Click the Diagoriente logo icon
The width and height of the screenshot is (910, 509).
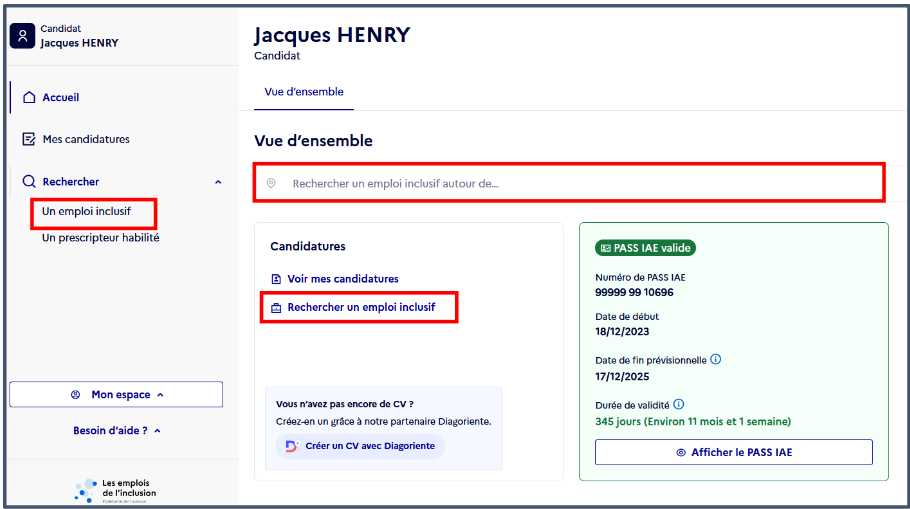click(291, 446)
